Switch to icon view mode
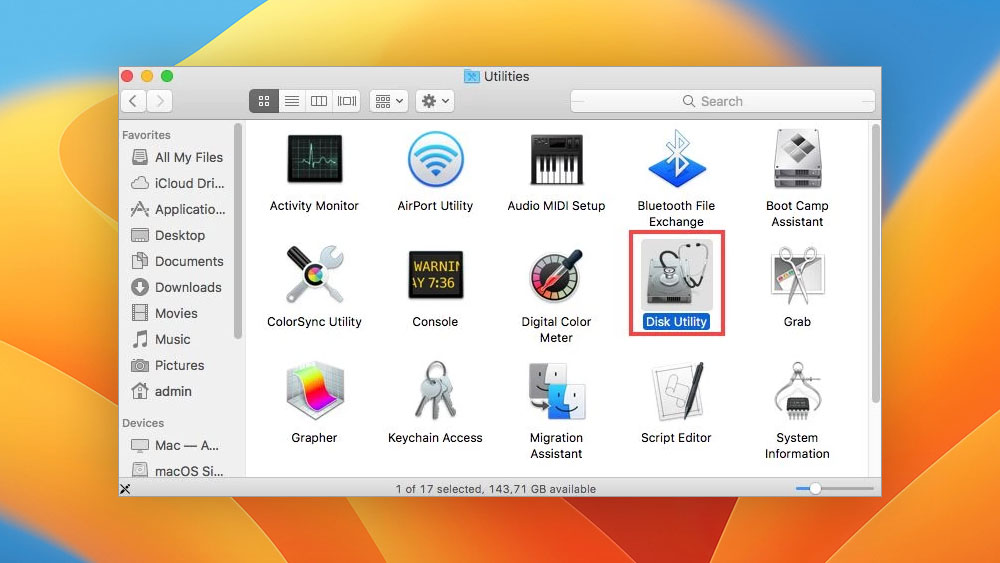Screen dimensions: 1000x563 coord(264,101)
